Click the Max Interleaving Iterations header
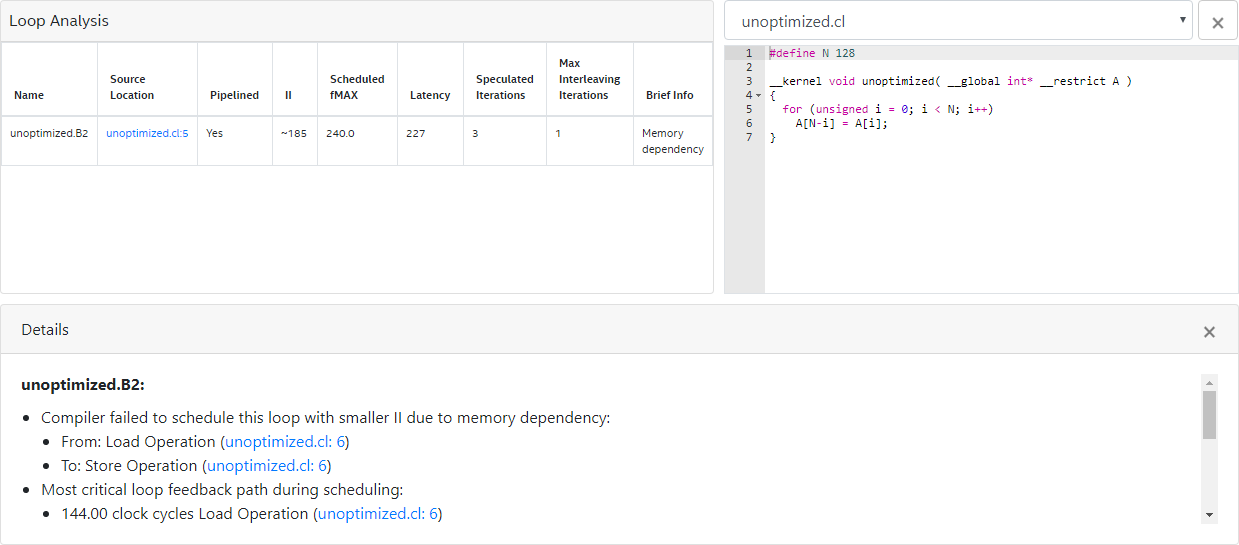 point(589,79)
